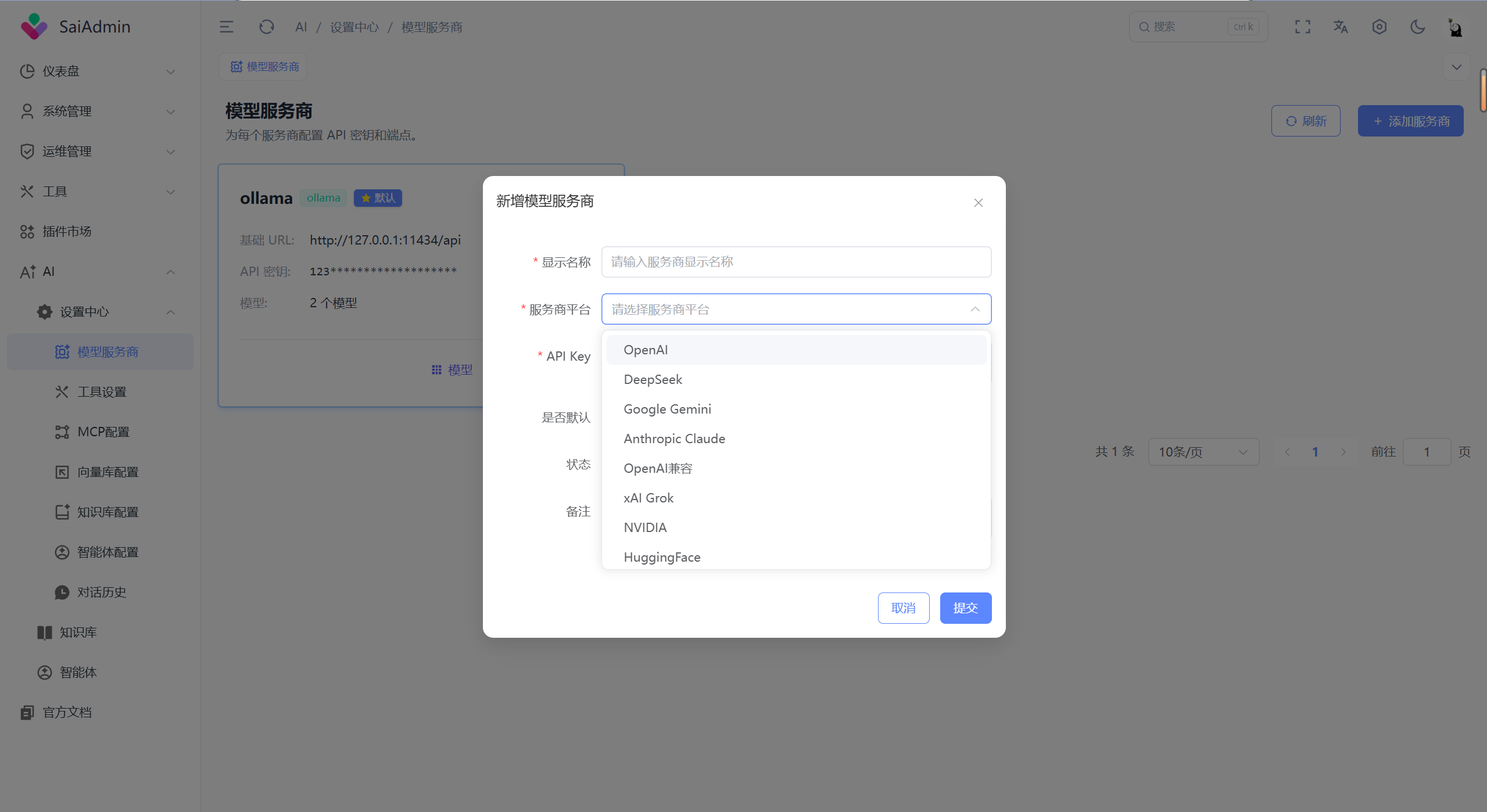The width and height of the screenshot is (1487, 812).
Task: Open 插件市场 in the sidebar
Action: (67, 231)
